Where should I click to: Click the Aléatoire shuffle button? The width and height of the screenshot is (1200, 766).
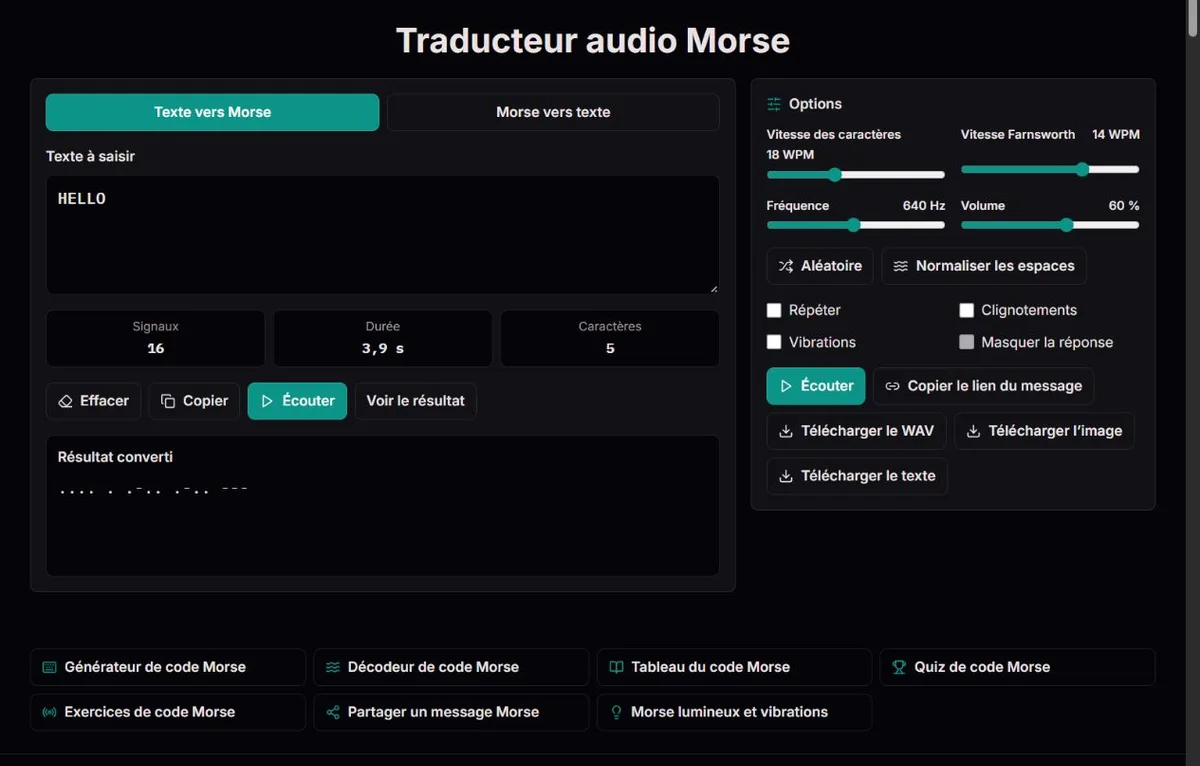click(x=820, y=266)
